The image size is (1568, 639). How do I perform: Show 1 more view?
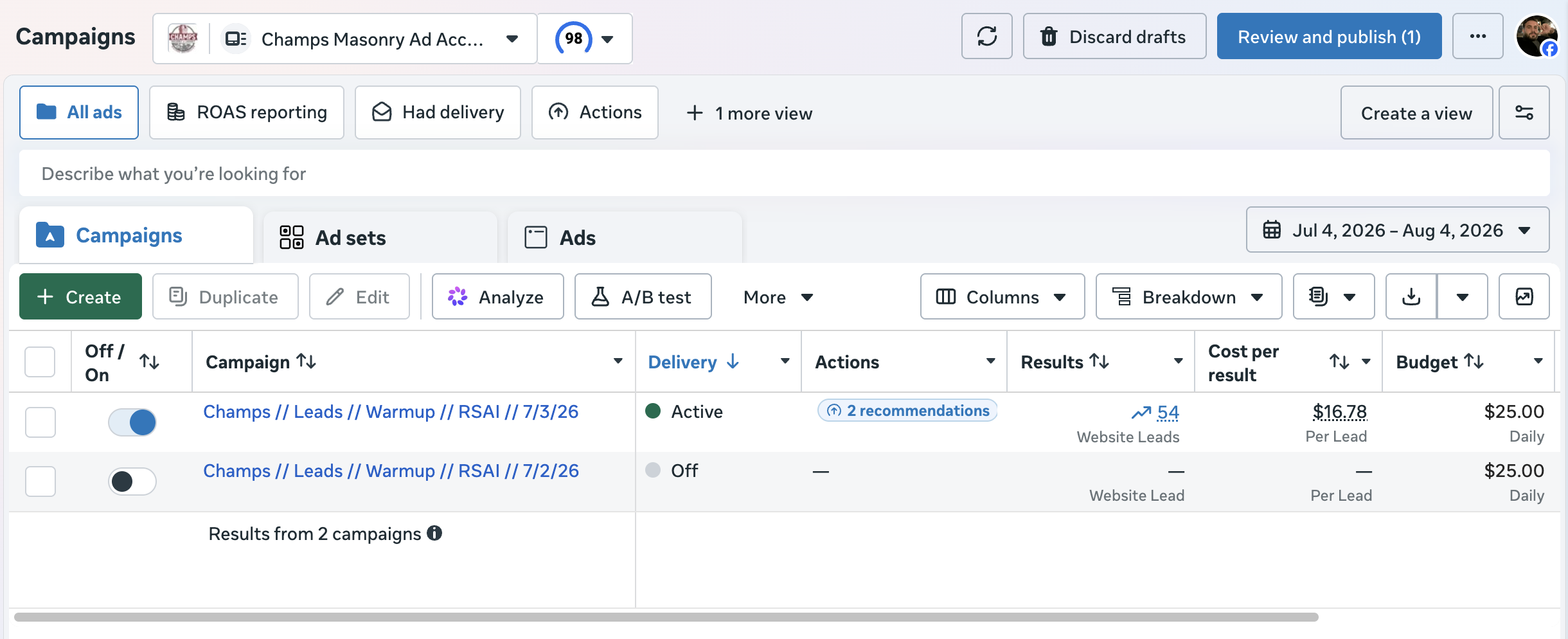pos(749,113)
